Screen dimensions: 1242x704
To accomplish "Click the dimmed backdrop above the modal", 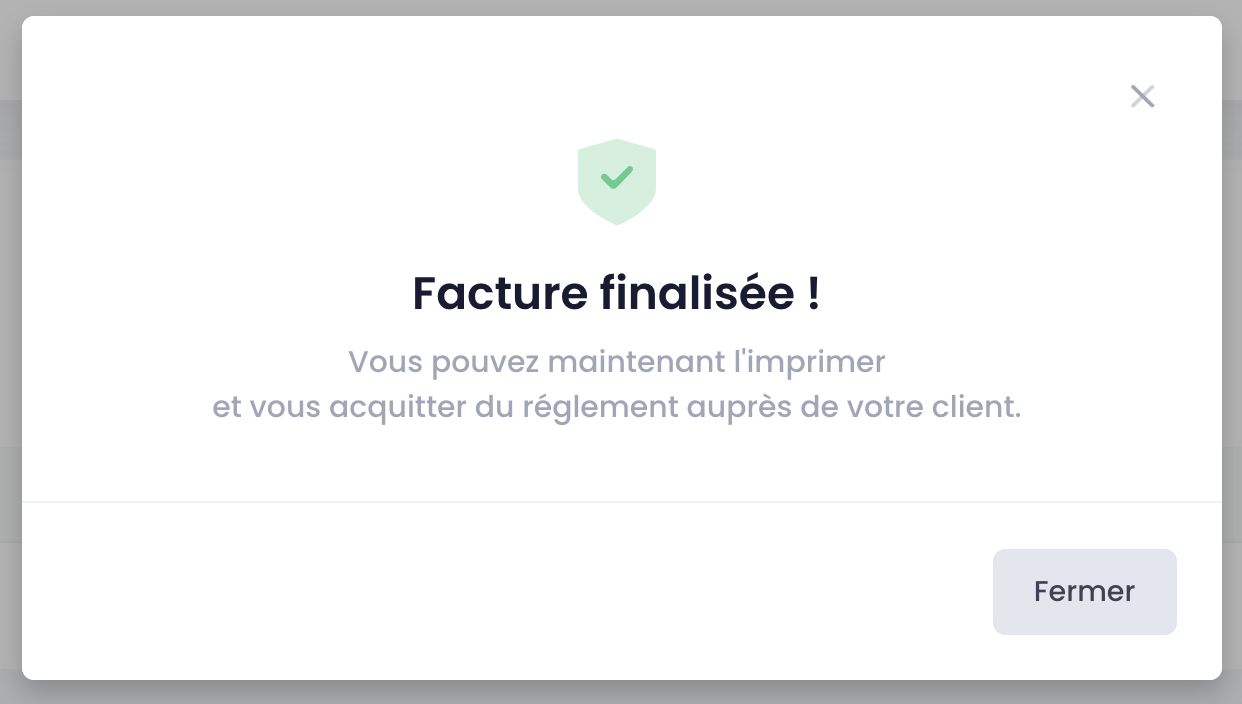I will click(620, 7).
